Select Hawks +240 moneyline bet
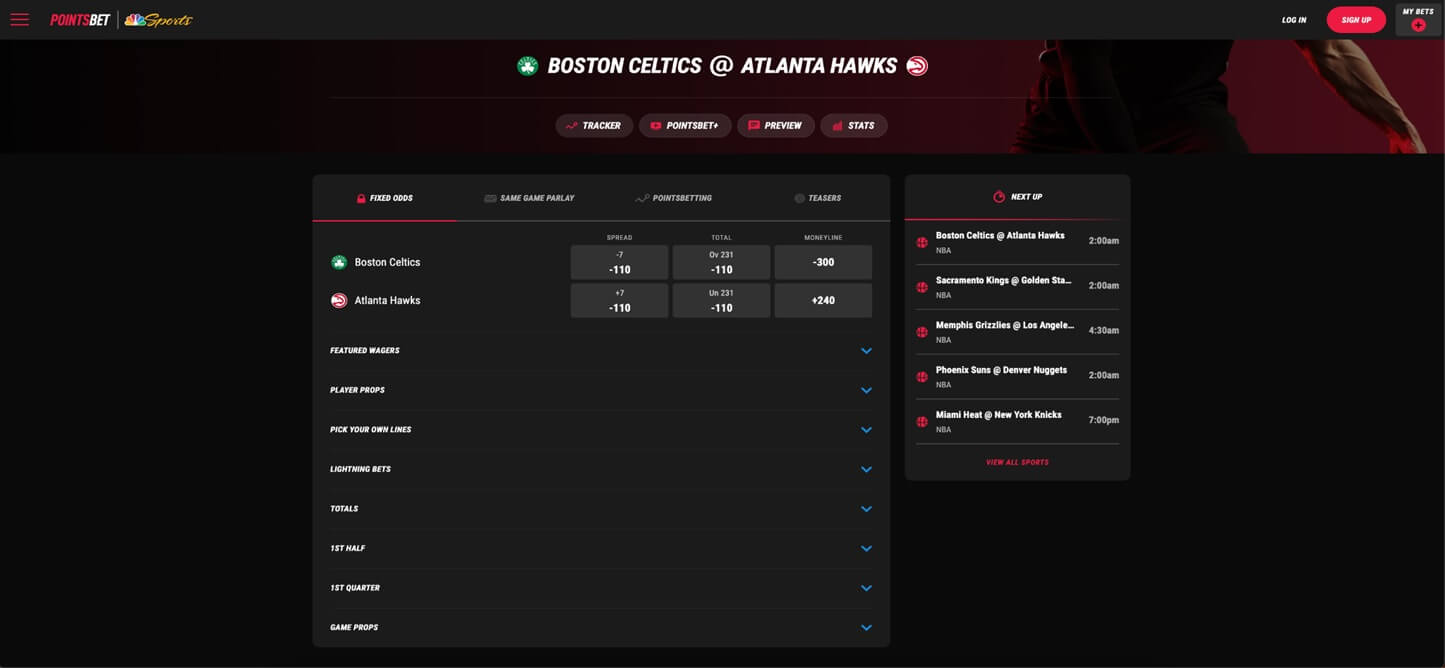Viewport: 1445px width, 668px height. click(x=823, y=300)
